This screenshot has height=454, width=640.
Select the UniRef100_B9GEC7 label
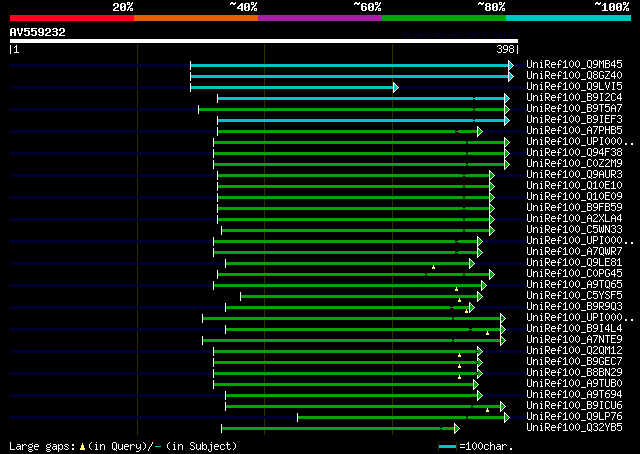pos(574,362)
